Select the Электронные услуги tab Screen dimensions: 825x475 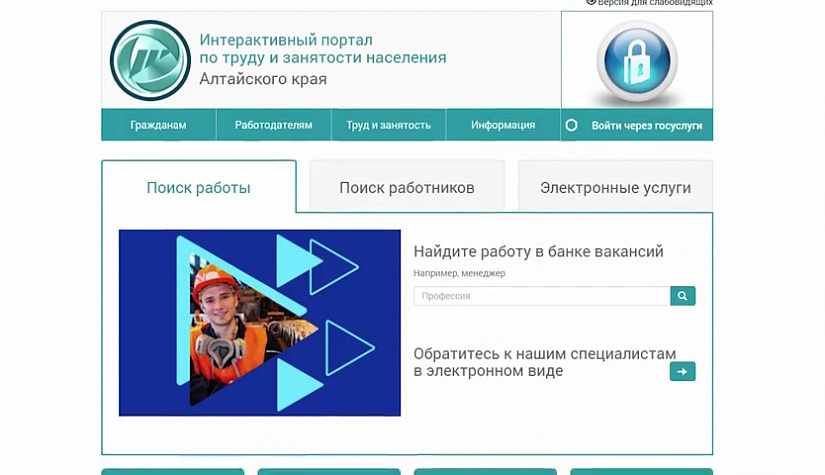pos(615,188)
